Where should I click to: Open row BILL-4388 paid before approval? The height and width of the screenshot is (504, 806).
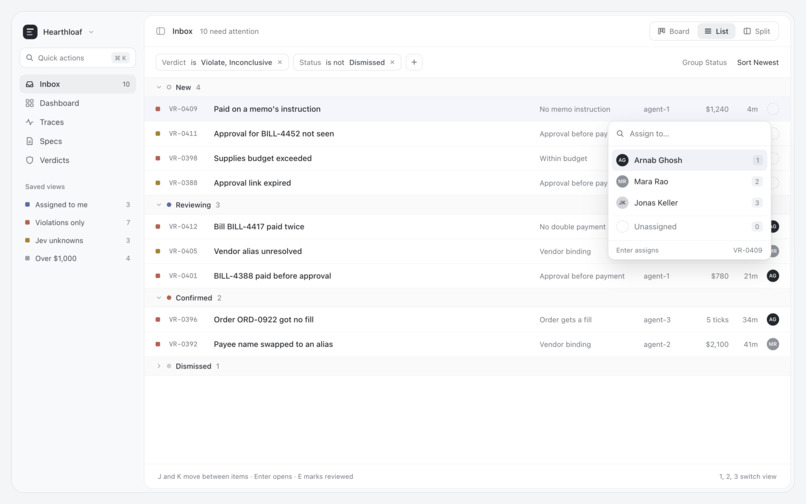point(467,276)
